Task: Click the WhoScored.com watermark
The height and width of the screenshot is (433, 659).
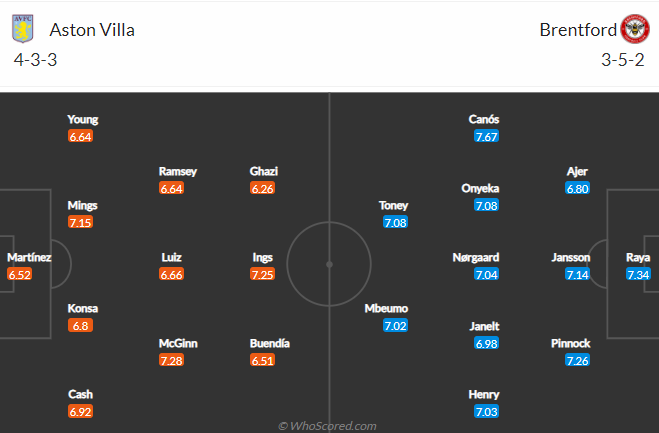Action: tap(327, 426)
